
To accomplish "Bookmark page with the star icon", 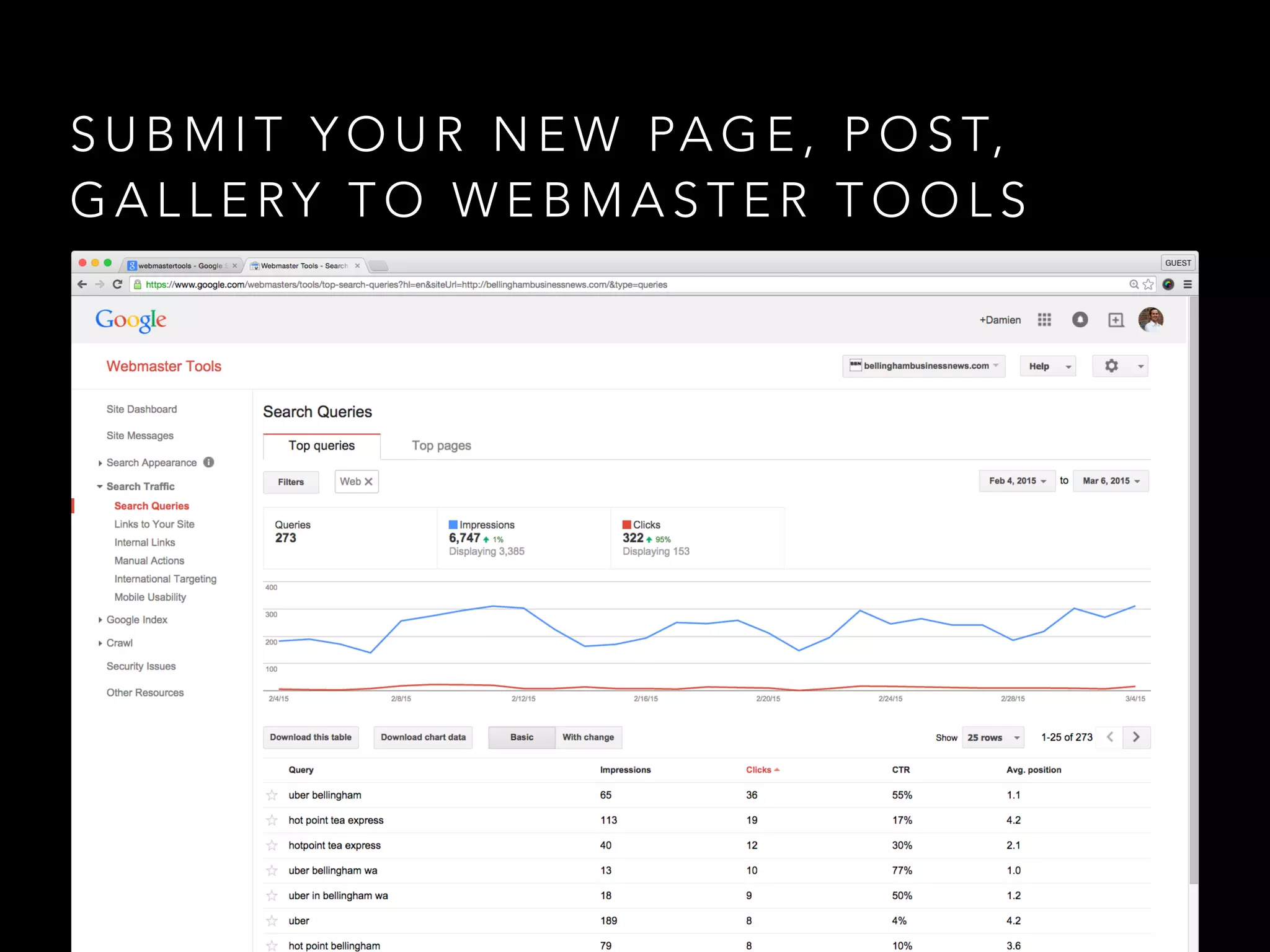I will (1148, 284).
